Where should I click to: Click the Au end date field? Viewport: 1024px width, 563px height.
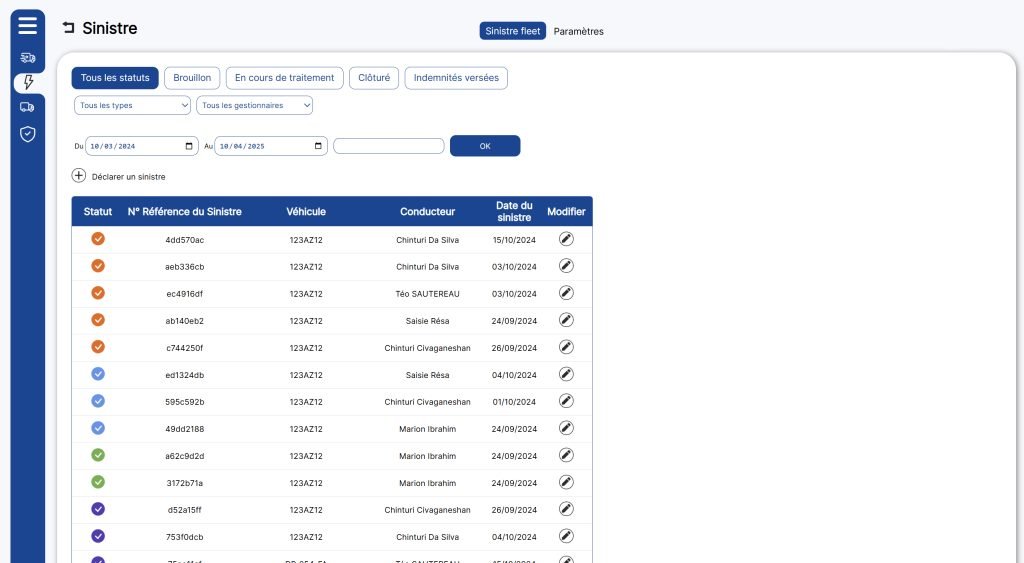point(271,146)
